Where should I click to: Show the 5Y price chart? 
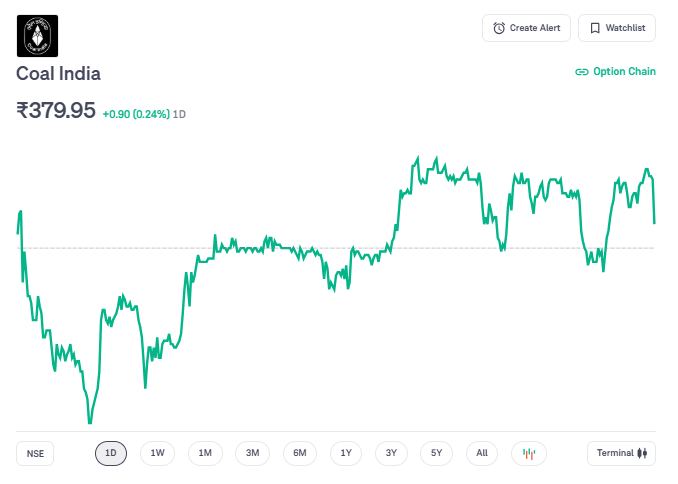point(437,453)
